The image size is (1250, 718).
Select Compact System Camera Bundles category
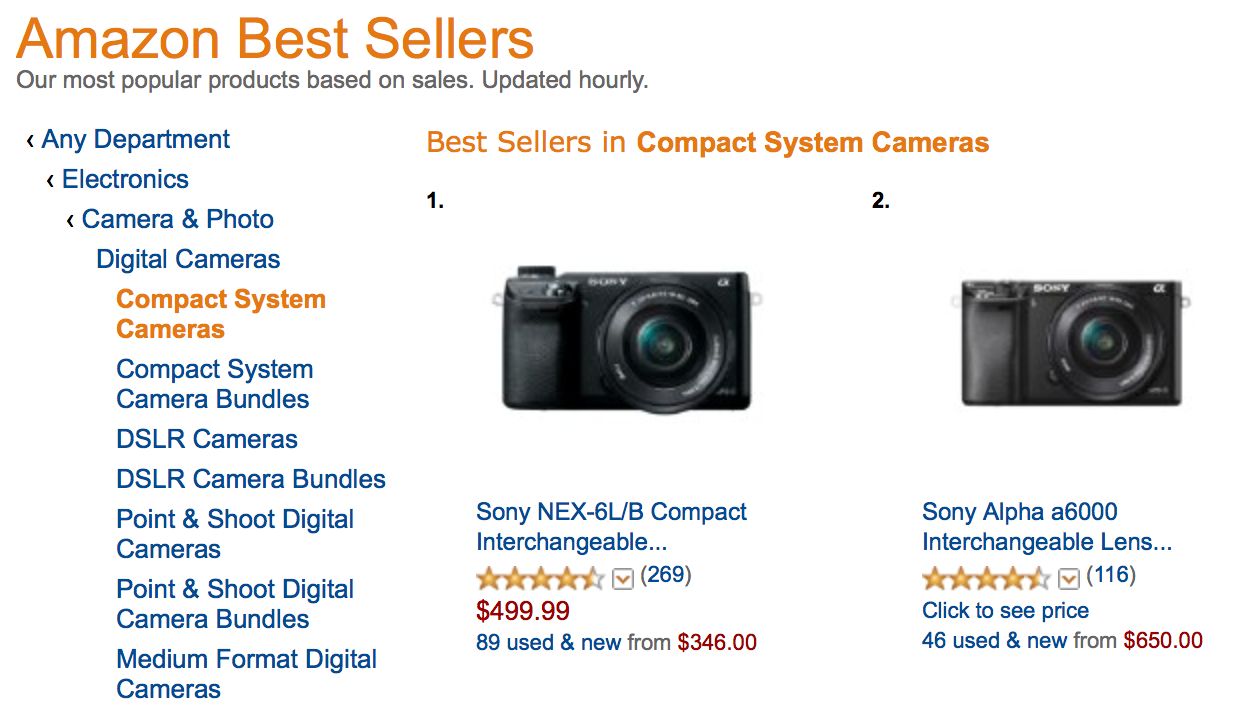click(x=214, y=384)
